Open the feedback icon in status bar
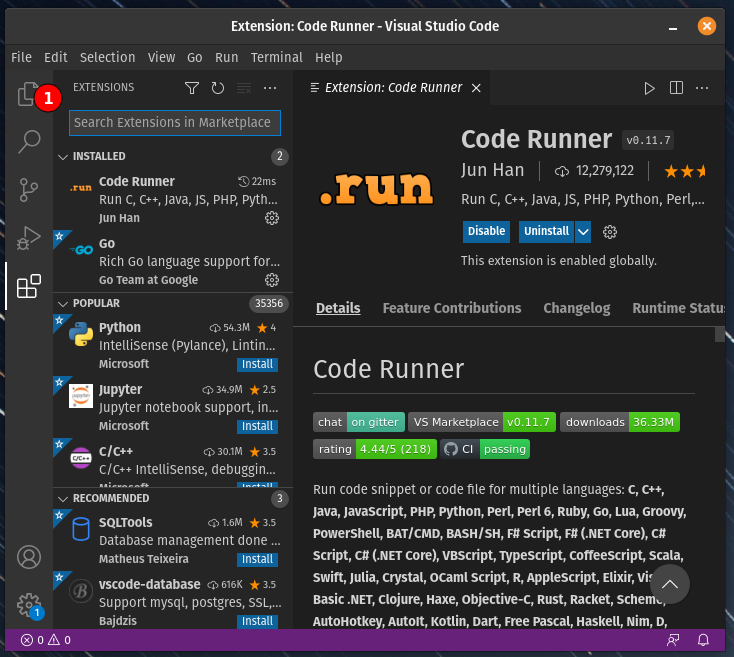Viewport: 734px width, 657px height. tap(673, 640)
